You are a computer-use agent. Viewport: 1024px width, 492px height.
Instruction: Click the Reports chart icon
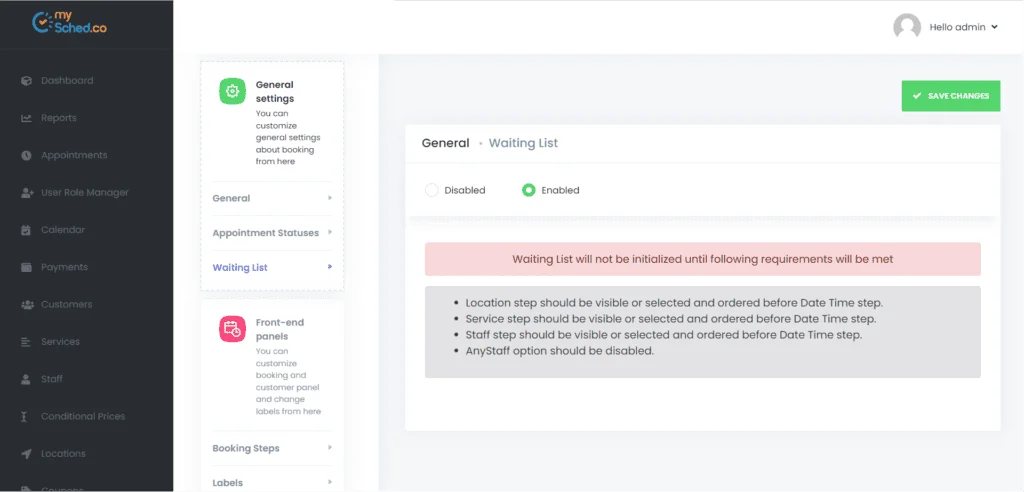pyautogui.click(x=26, y=118)
